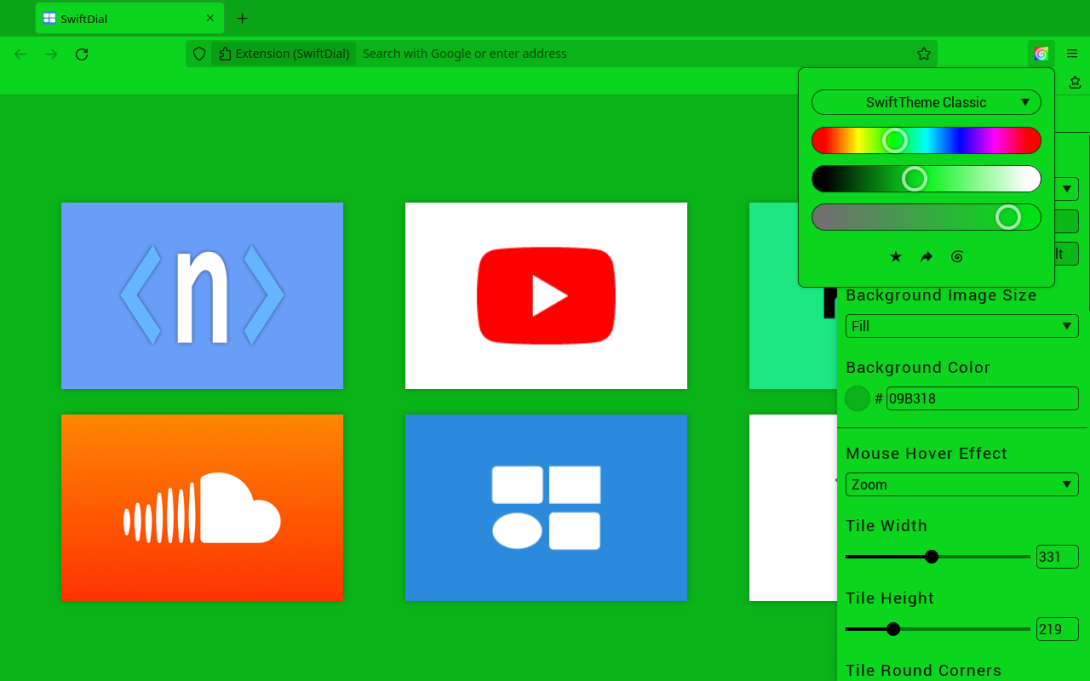Click the spiral icon in theme popup
Screen dimensions: 1090x681
957,256
